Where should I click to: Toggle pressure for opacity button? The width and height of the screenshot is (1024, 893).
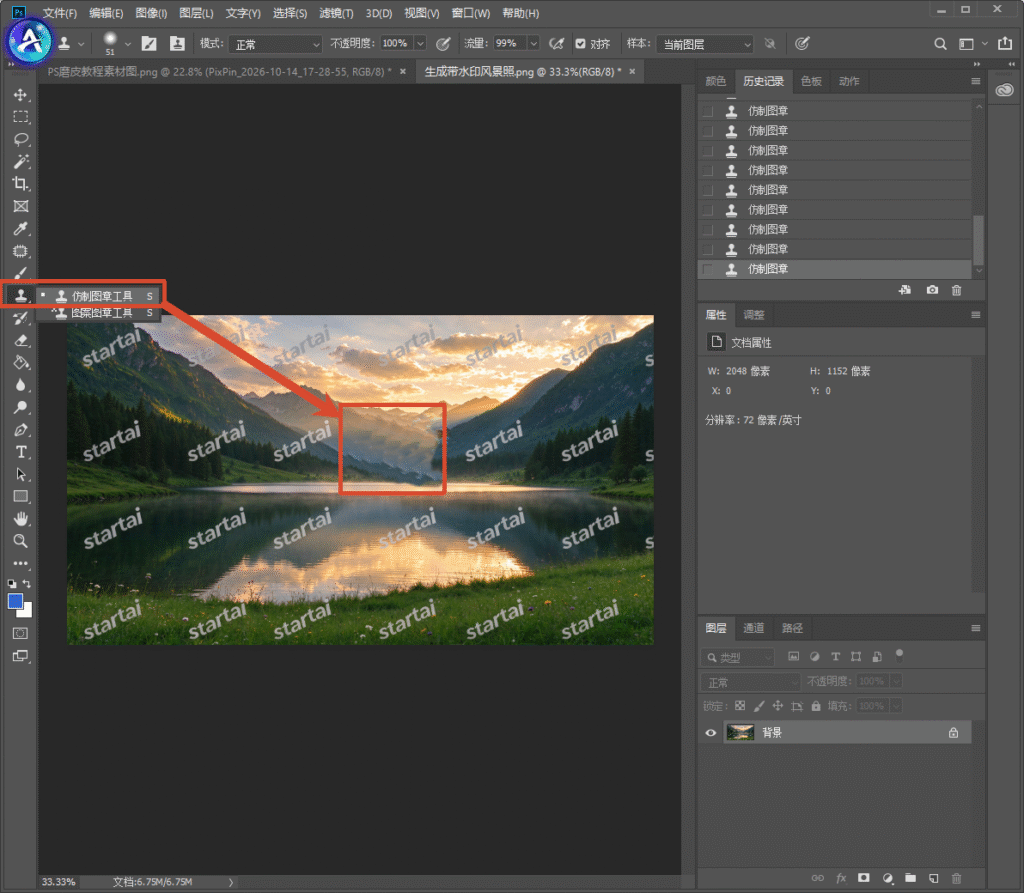pos(443,44)
